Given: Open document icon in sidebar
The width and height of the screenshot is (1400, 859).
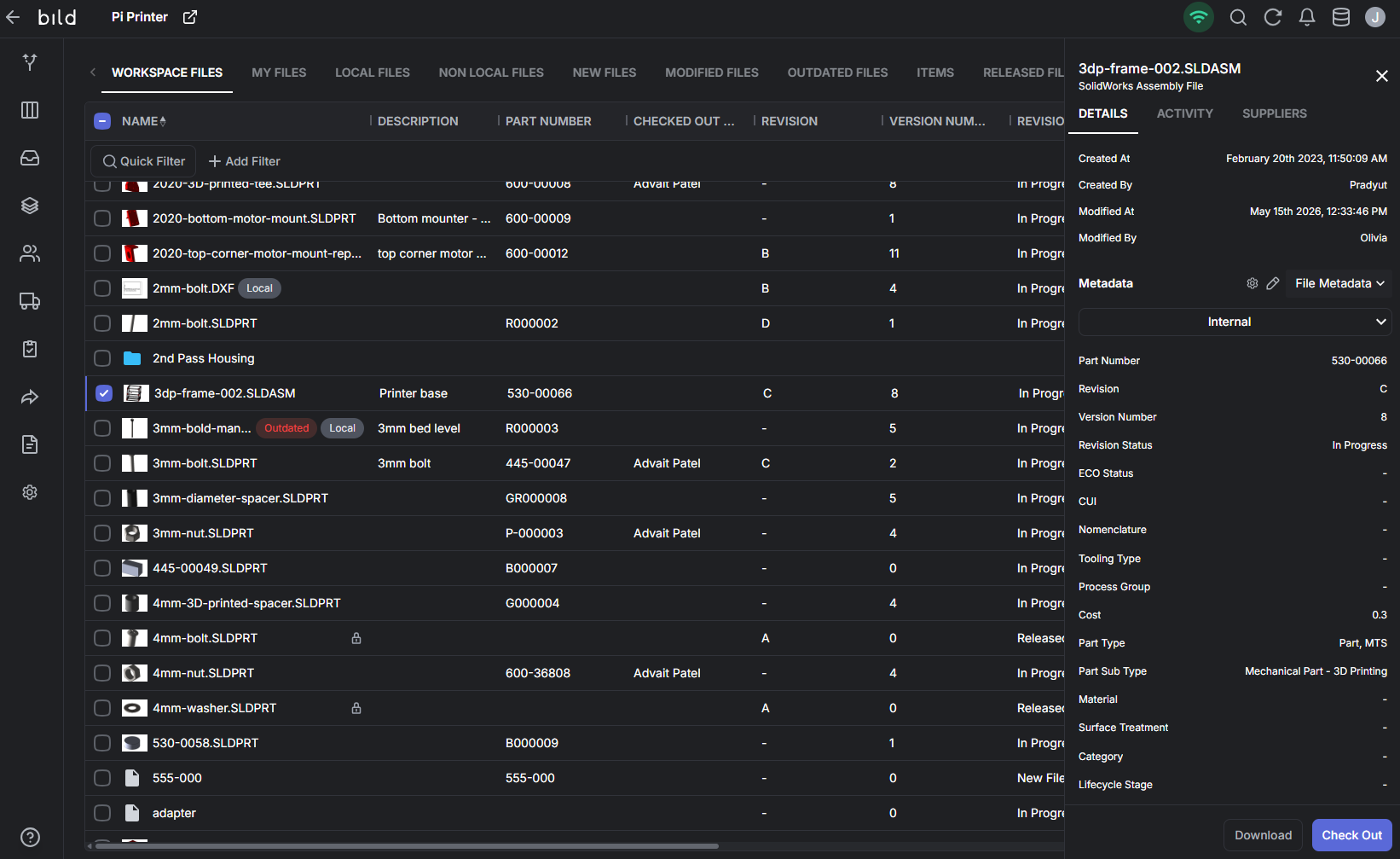Looking at the screenshot, I should coord(30,444).
